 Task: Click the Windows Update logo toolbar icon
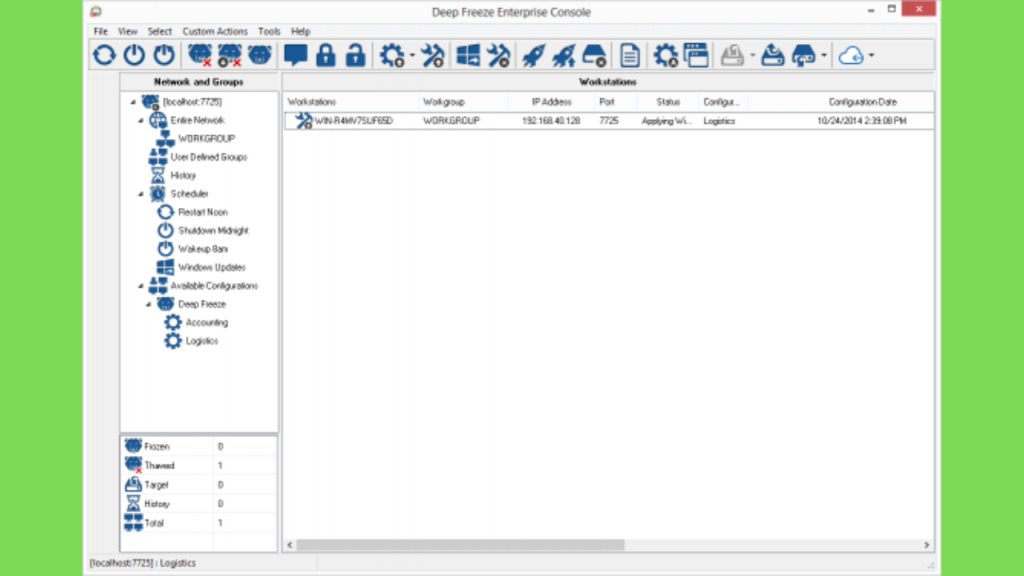[x=468, y=56]
